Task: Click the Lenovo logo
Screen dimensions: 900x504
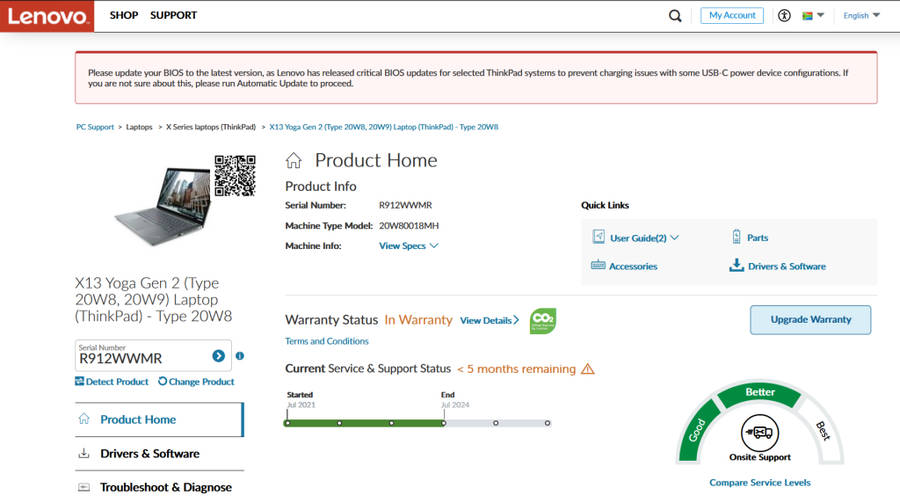Action: [47, 16]
